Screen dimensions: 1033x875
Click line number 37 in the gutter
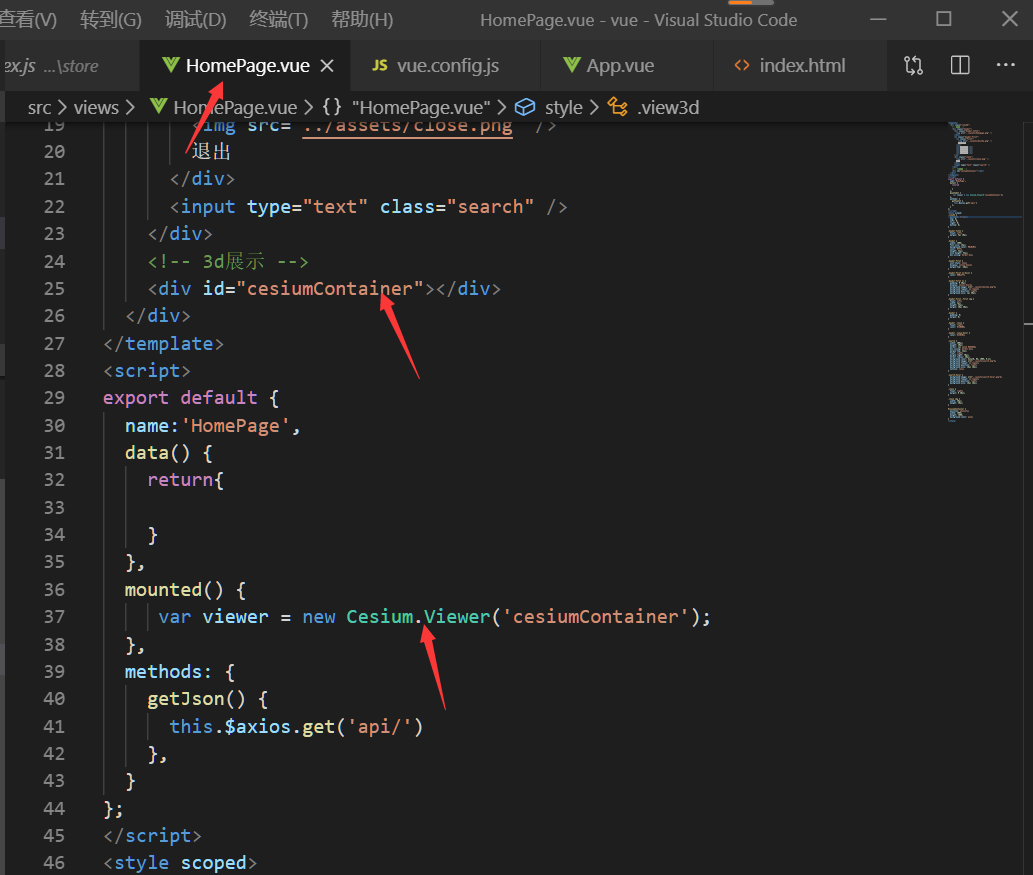point(55,617)
